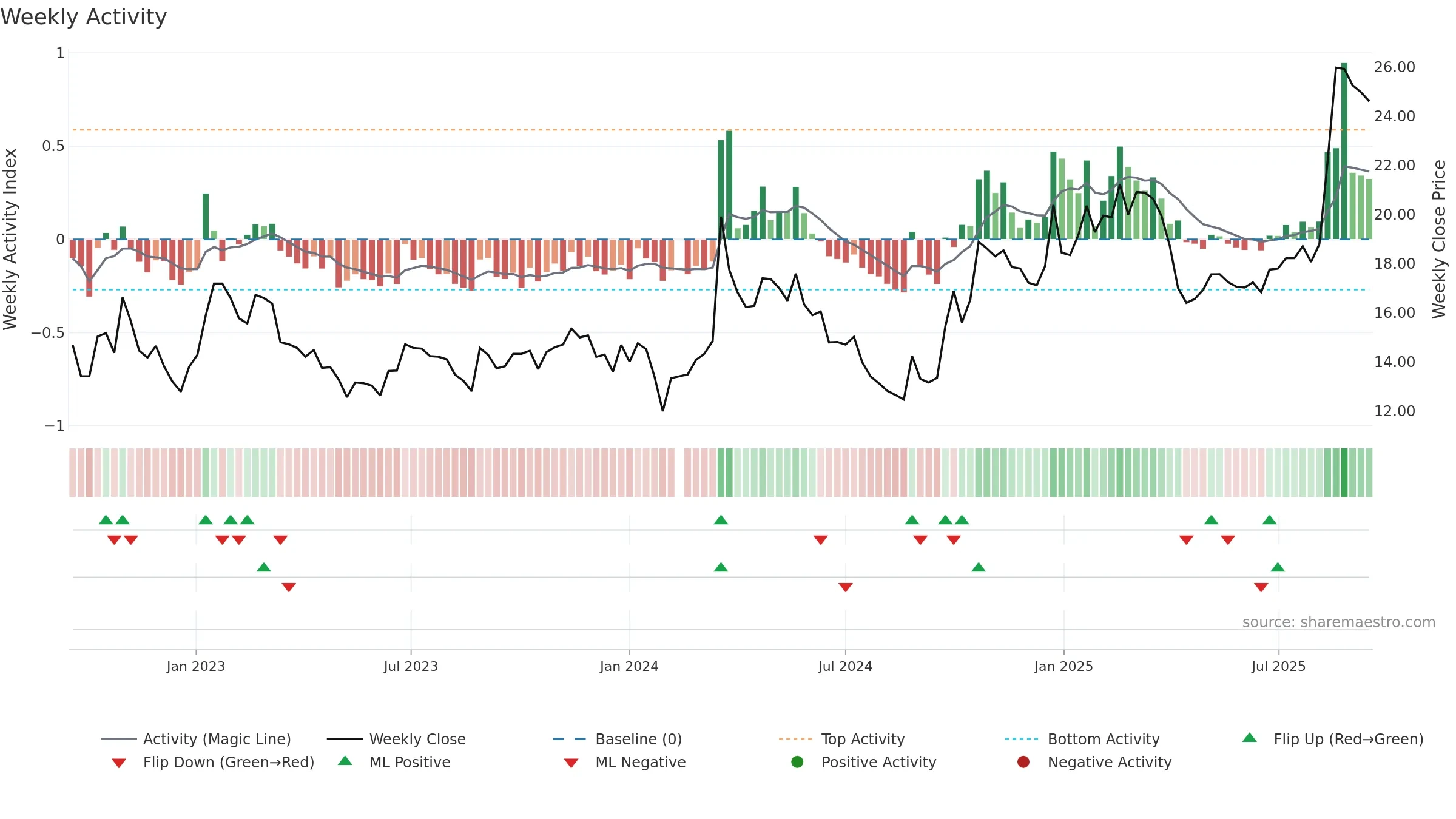Toggle the Flip Down (Green→Red) legend entry
This screenshot has width=1456, height=819.
213,762
